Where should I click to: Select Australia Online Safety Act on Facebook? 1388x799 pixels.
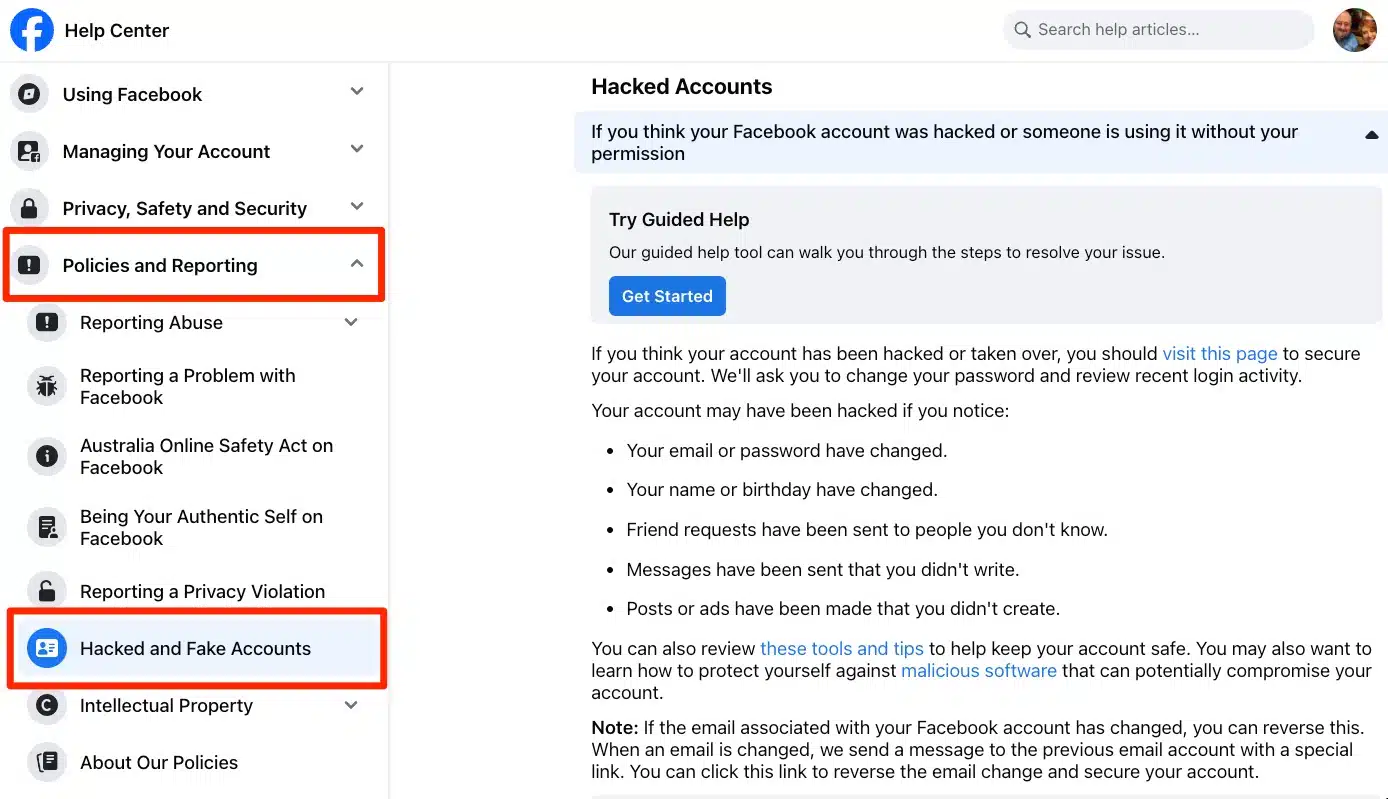(207, 456)
